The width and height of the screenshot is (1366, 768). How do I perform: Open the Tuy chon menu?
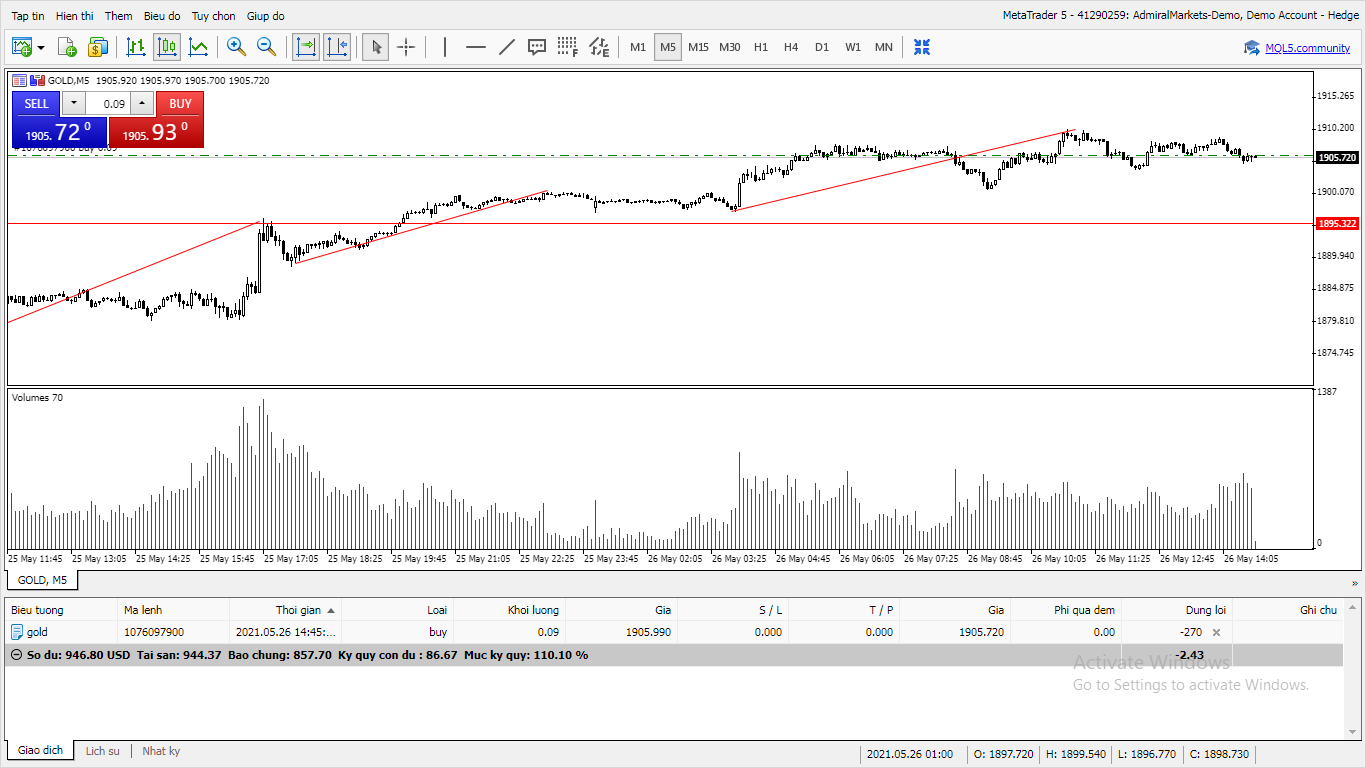pyautogui.click(x=214, y=16)
